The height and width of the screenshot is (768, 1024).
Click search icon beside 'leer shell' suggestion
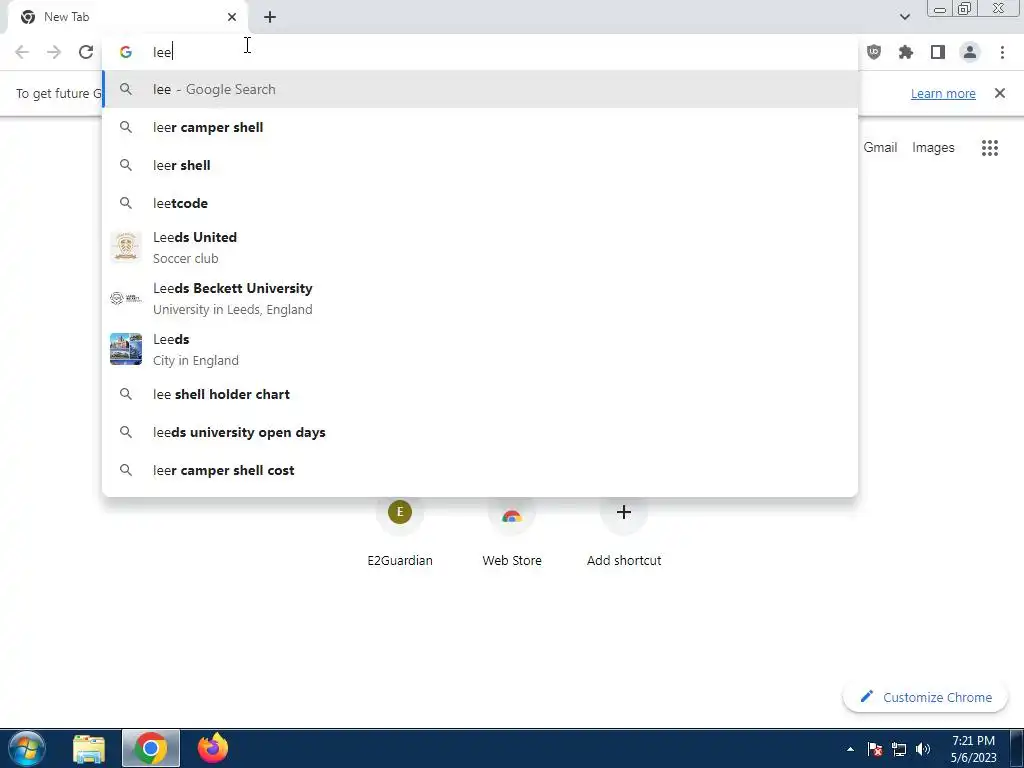[126, 165]
